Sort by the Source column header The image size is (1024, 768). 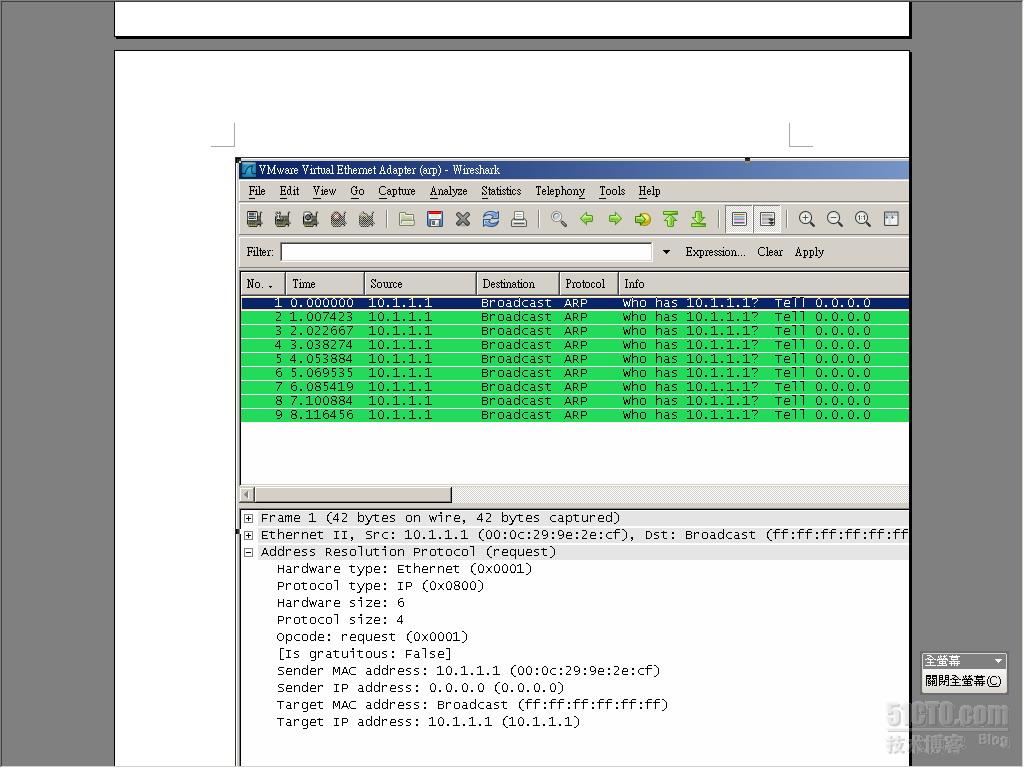tap(420, 284)
